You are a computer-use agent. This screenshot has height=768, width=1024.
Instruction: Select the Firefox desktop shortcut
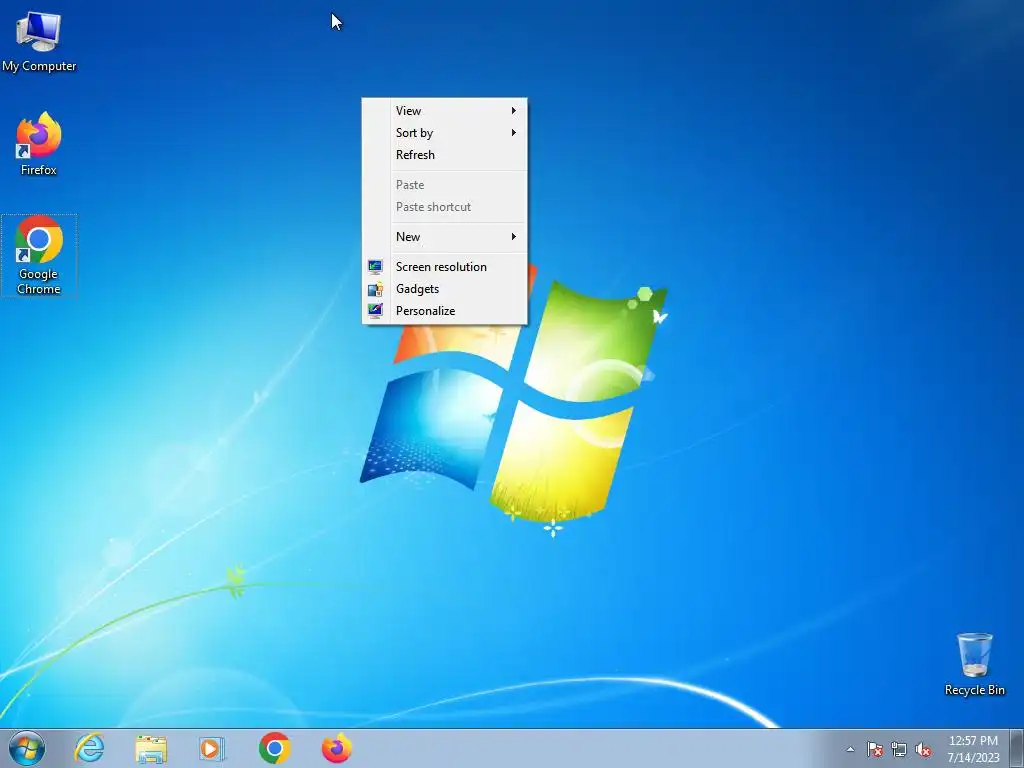click(x=39, y=144)
